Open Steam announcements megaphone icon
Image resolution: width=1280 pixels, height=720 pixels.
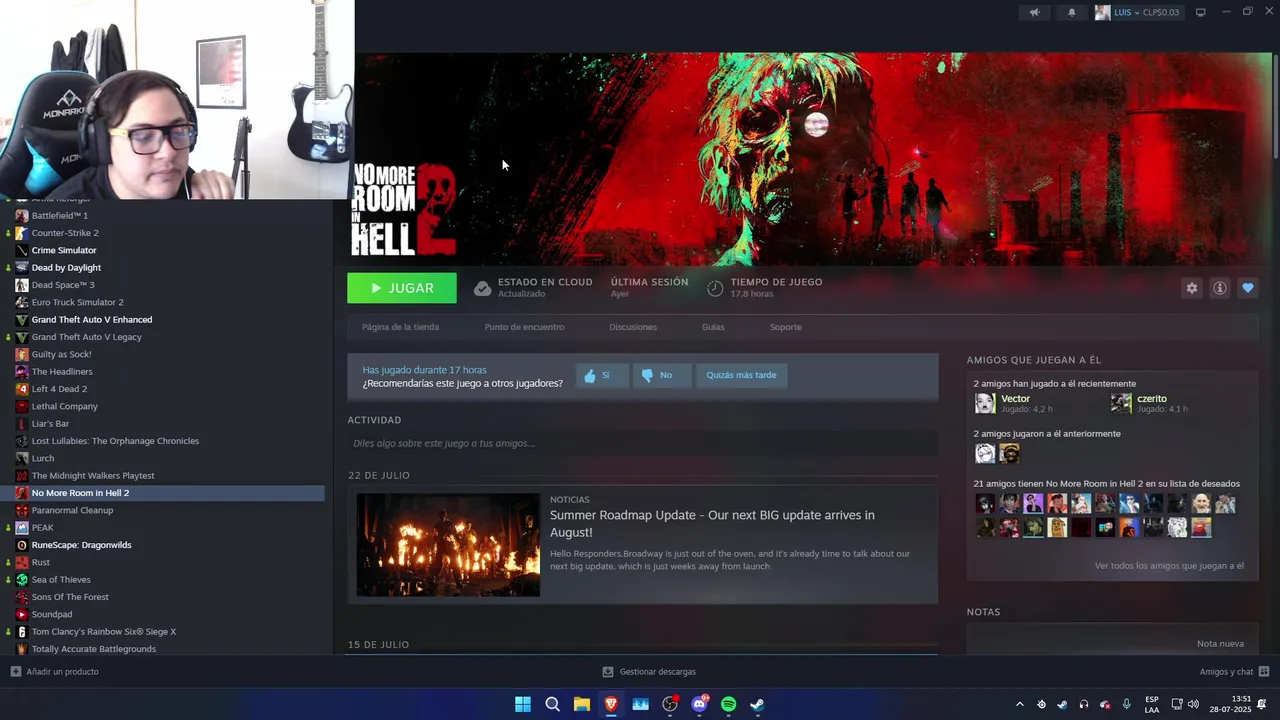click(1035, 12)
